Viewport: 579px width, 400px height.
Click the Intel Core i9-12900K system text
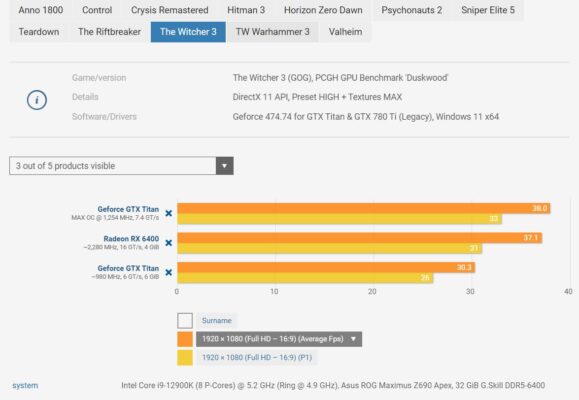click(x=333, y=385)
